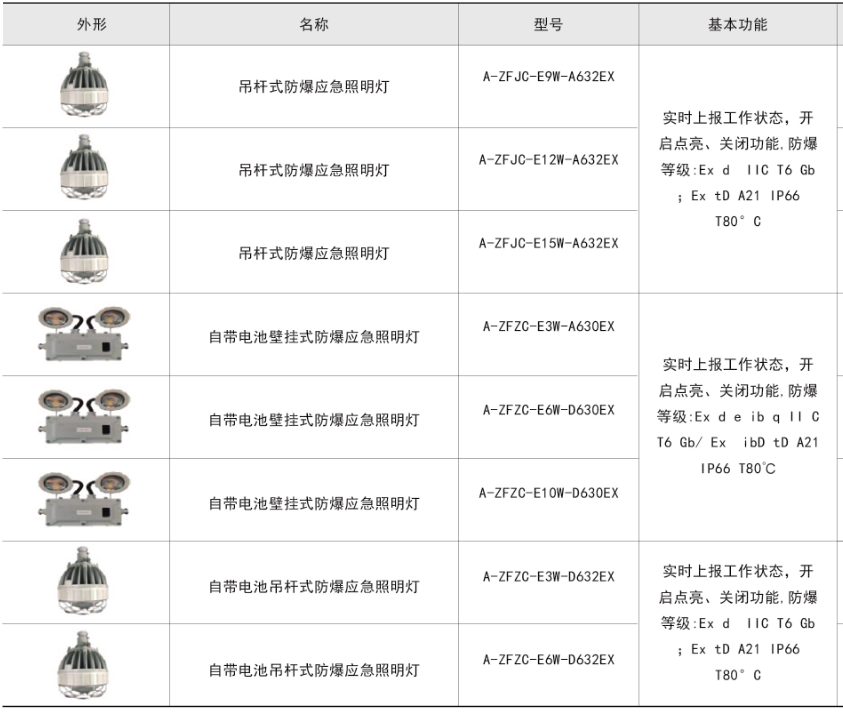Select model text A-ZFJC-E12W-A632EX

point(548,160)
